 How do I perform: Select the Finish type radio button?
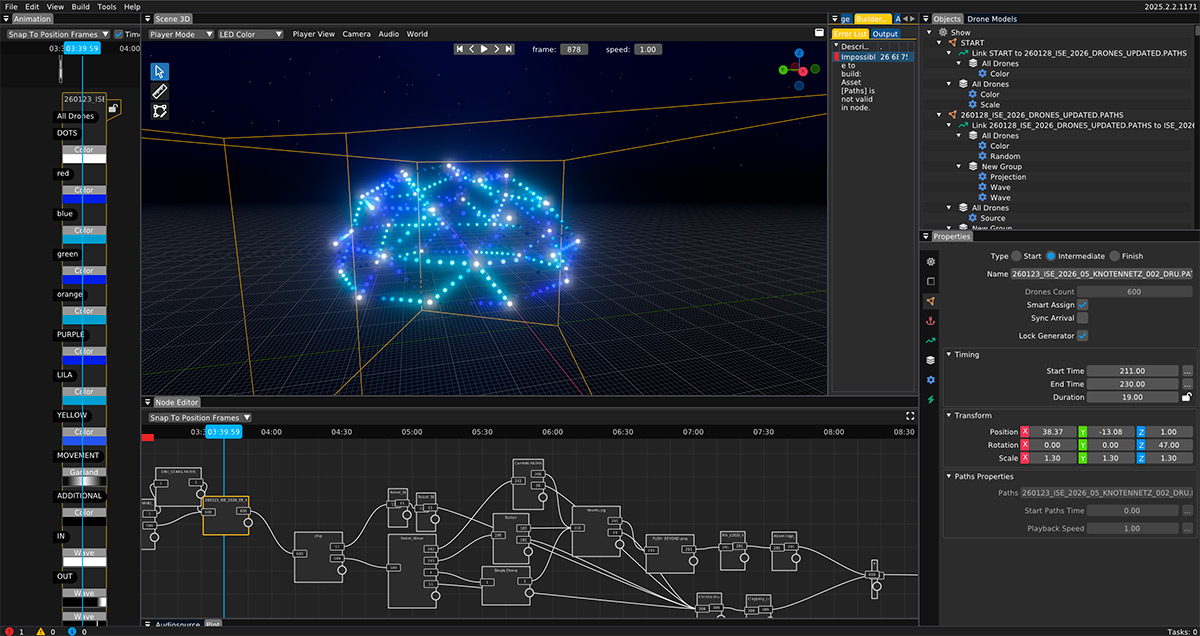click(x=1115, y=256)
